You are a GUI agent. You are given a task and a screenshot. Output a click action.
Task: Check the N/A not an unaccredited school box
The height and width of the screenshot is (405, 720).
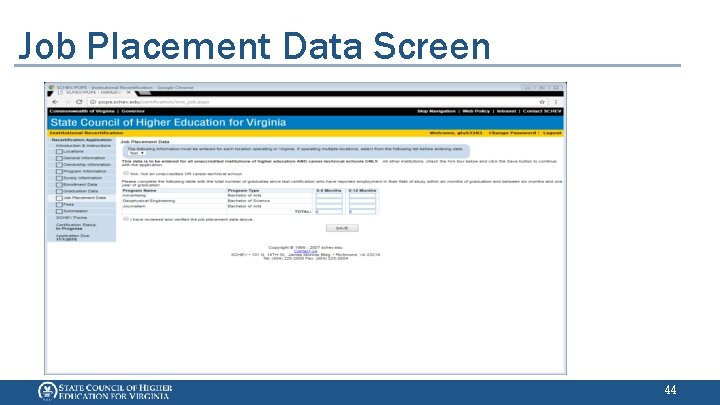pyautogui.click(x=126, y=174)
